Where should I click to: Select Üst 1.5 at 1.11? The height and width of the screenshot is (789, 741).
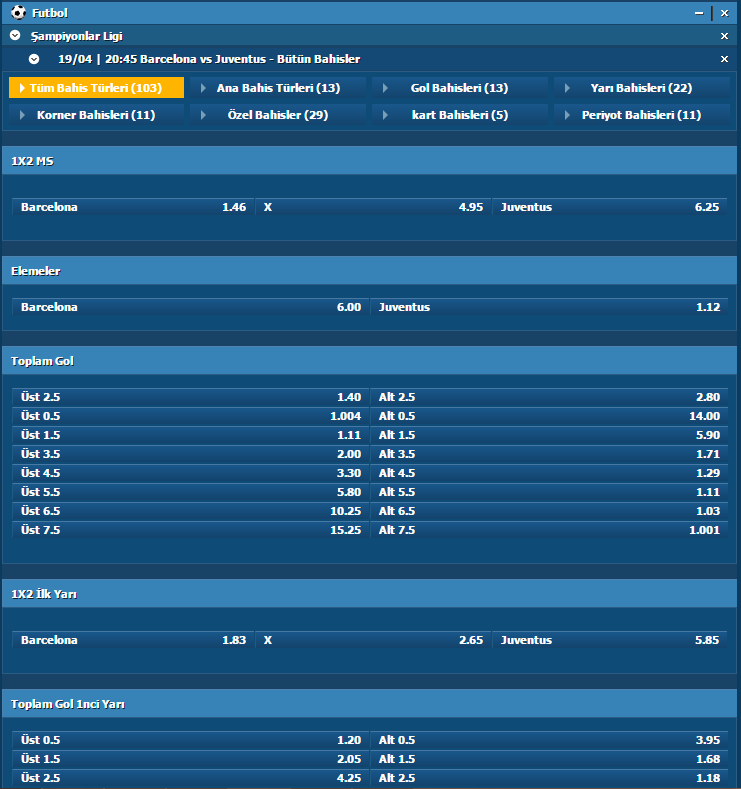point(191,435)
